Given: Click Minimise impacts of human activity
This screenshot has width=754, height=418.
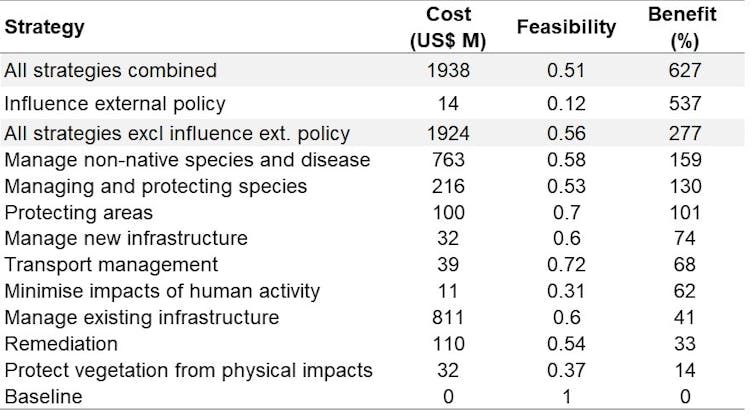Looking at the screenshot, I should click(x=162, y=291).
